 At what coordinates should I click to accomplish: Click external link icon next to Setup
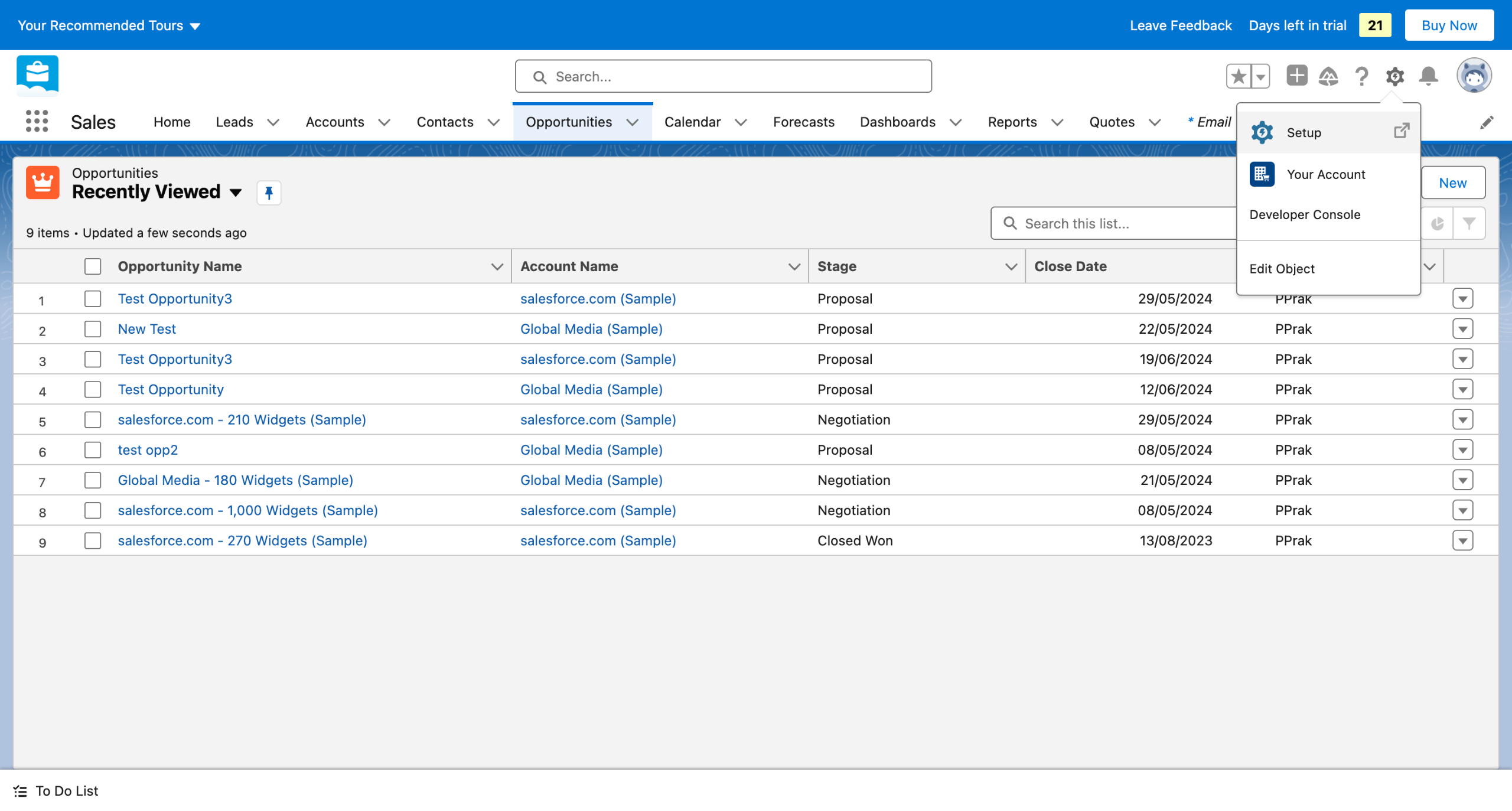(x=1402, y=131)
